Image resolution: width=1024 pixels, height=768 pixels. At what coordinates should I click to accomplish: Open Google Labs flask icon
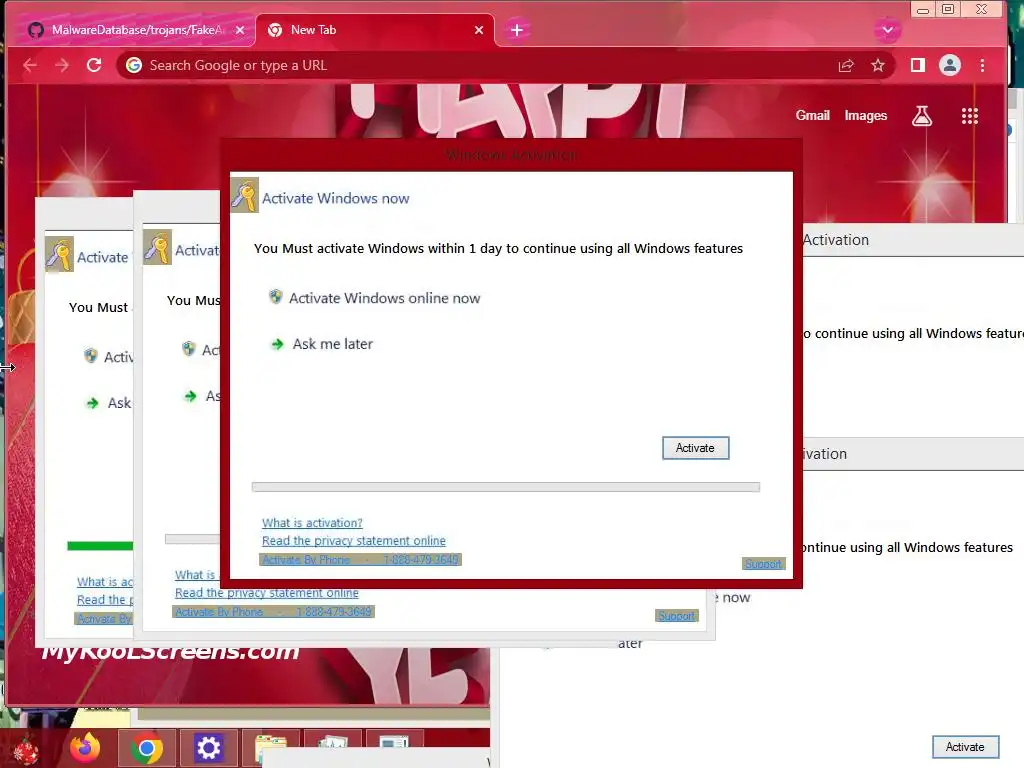[x=921, y=116]
